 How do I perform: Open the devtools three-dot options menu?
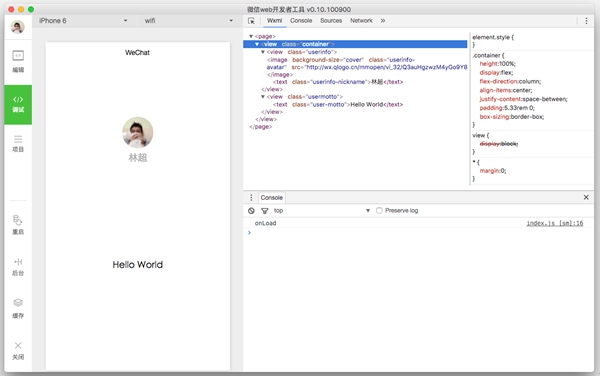click(x=586, y=21)
